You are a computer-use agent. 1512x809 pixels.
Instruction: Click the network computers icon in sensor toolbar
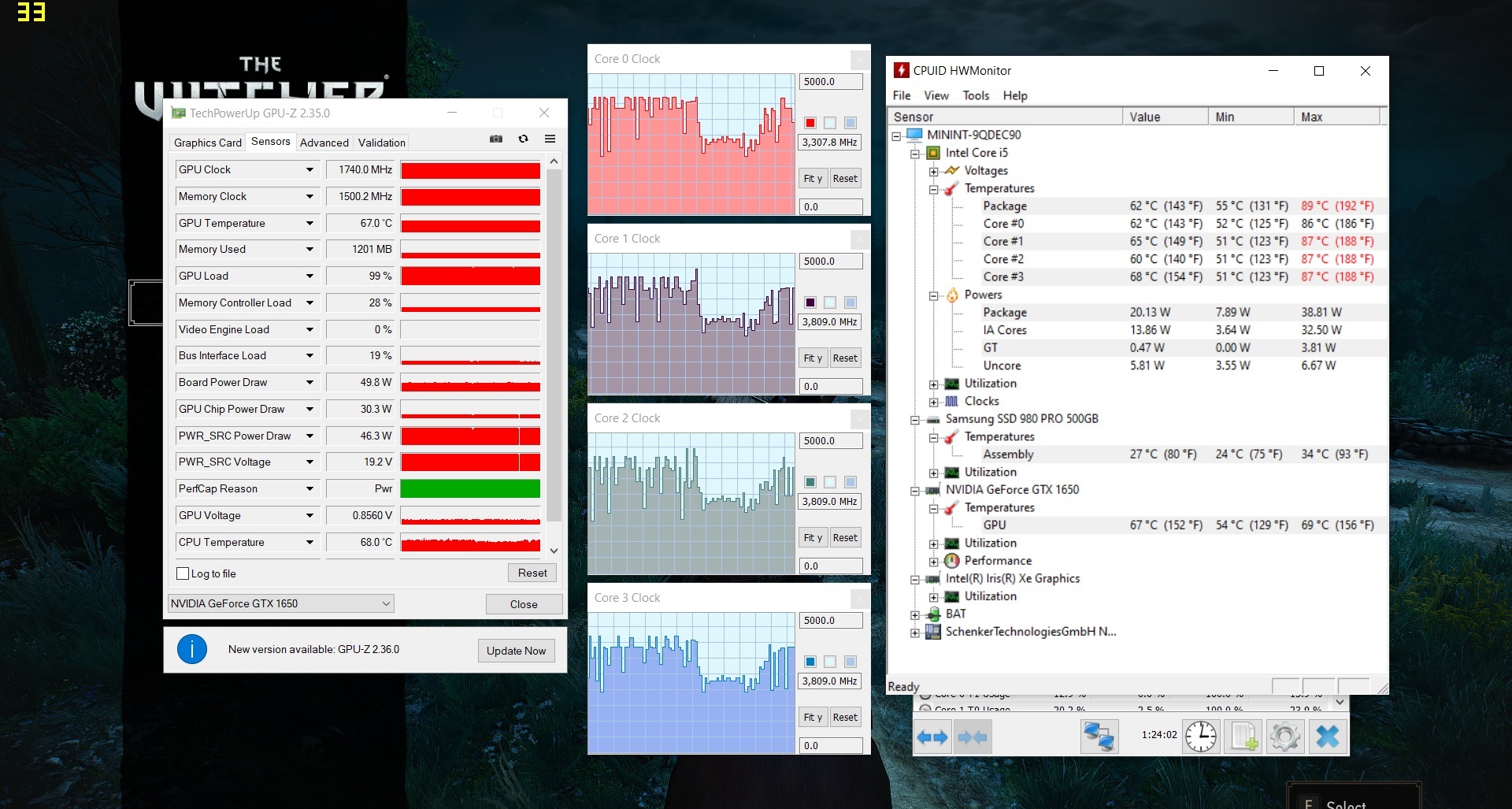coord(1099,737)
